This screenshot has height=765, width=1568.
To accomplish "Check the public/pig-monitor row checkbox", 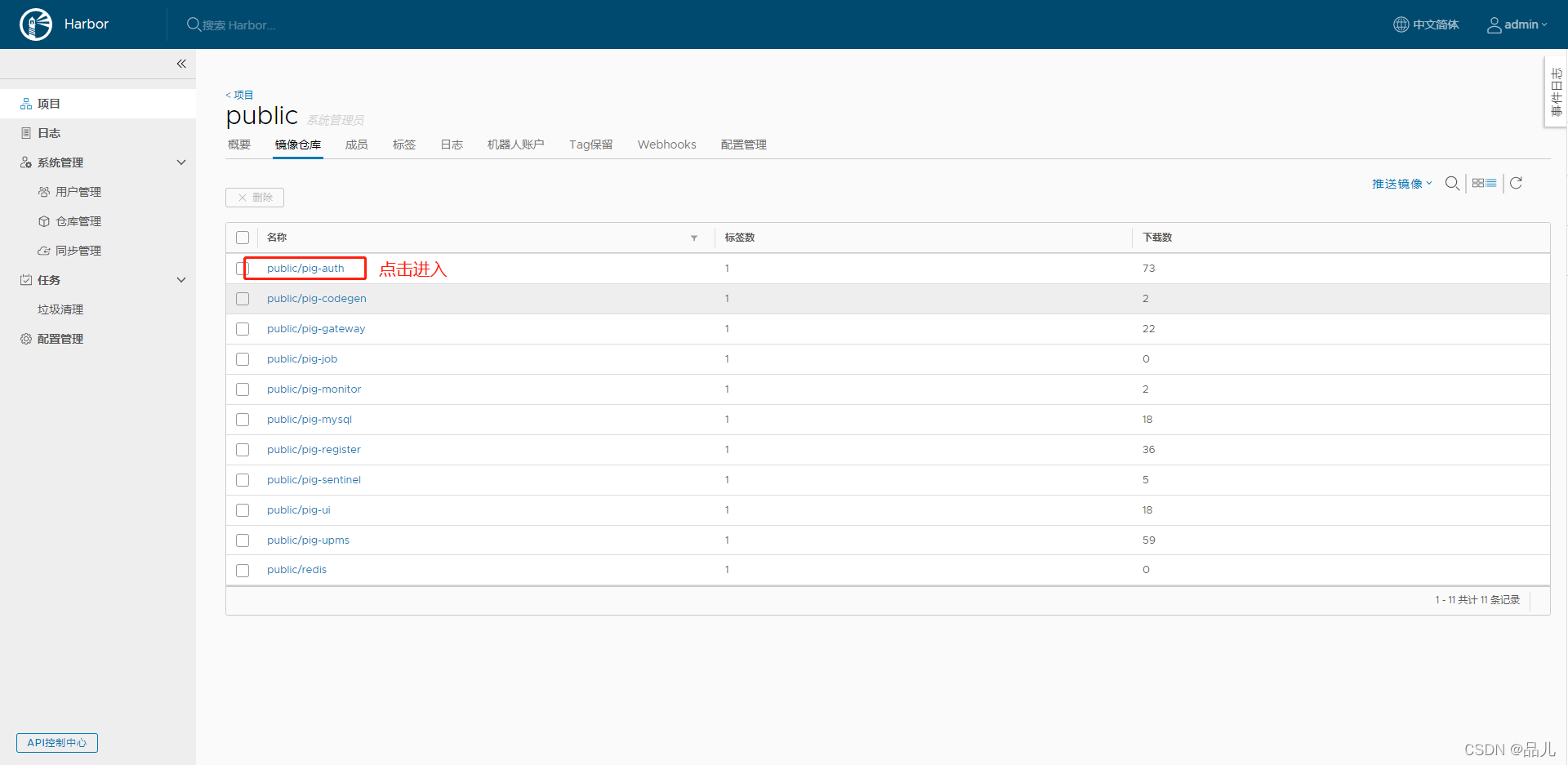I will pos(243,389).
